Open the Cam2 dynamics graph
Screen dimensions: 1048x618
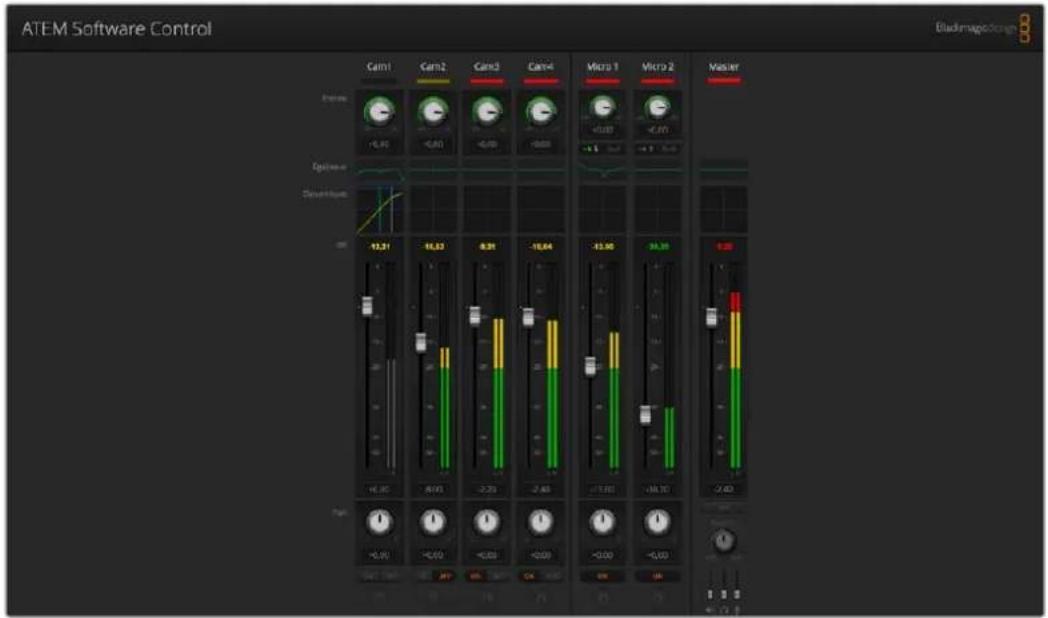tap(433, 210)
